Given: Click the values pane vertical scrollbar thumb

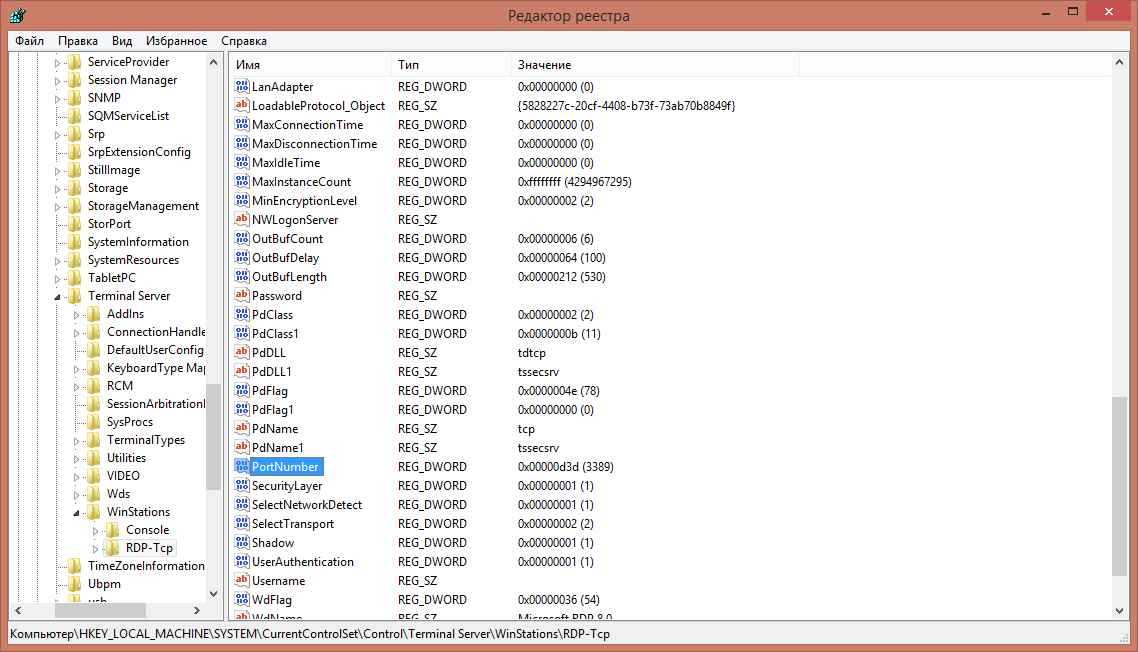Looking at the screenshot, I should [1119, 486].
